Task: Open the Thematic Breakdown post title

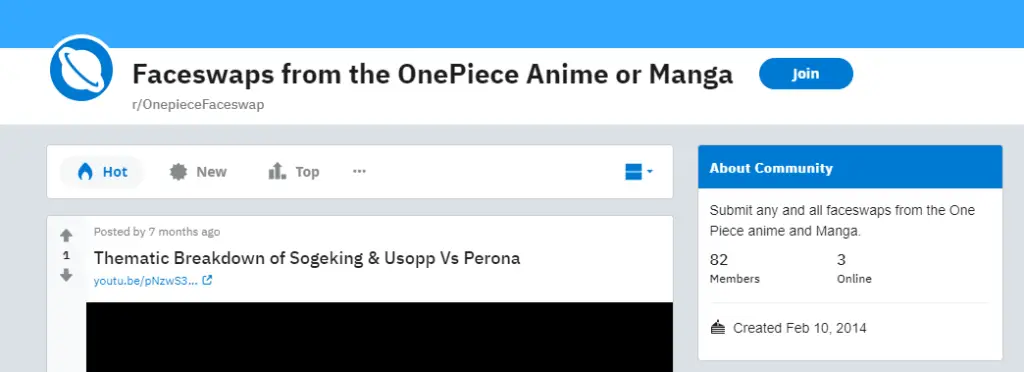Action: (307, 258)
